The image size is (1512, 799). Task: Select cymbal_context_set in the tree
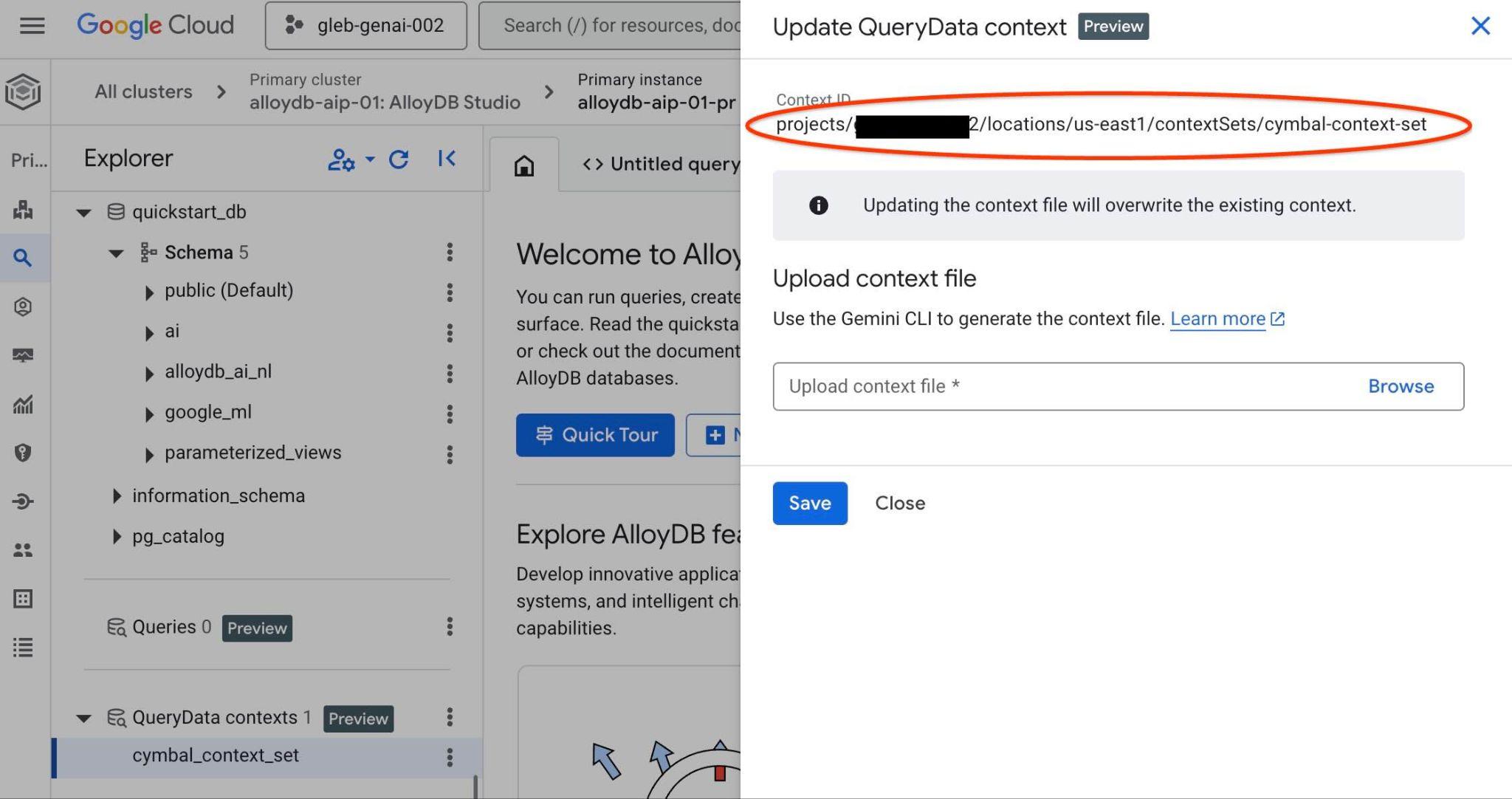point(216,755)
